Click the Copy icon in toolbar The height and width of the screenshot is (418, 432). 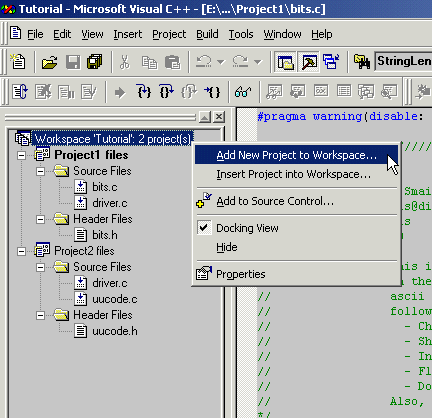click(149, 62)
